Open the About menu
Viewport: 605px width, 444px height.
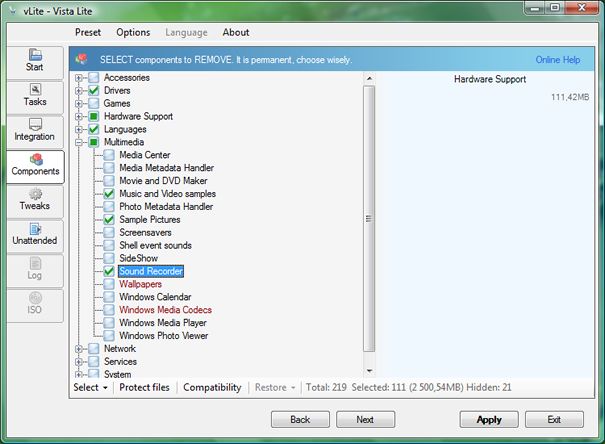(x=236, y=32)
